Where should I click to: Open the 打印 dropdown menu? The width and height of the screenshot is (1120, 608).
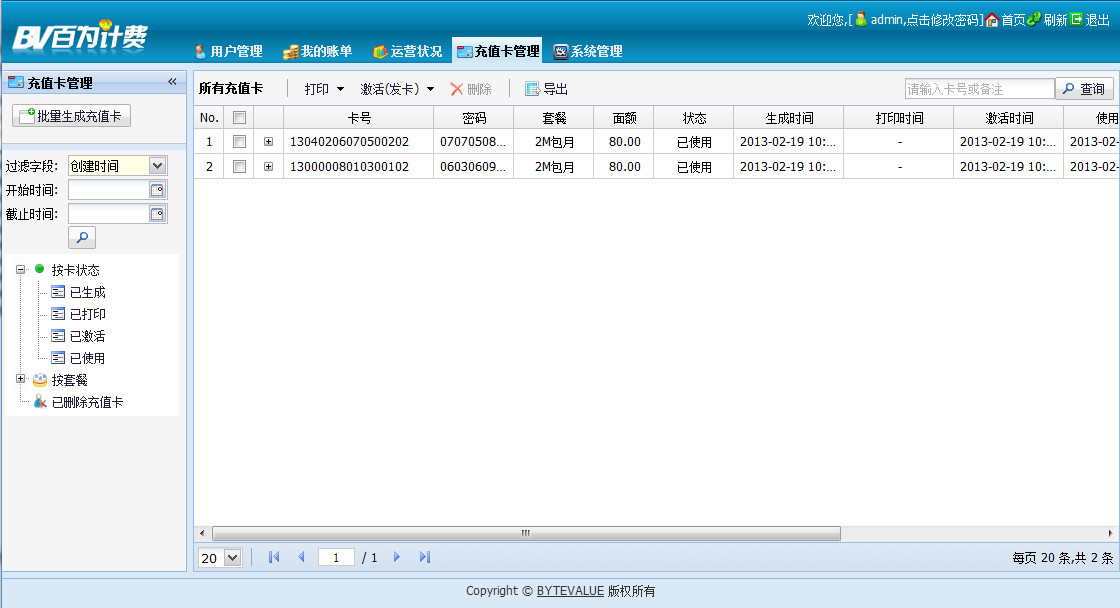325,89
